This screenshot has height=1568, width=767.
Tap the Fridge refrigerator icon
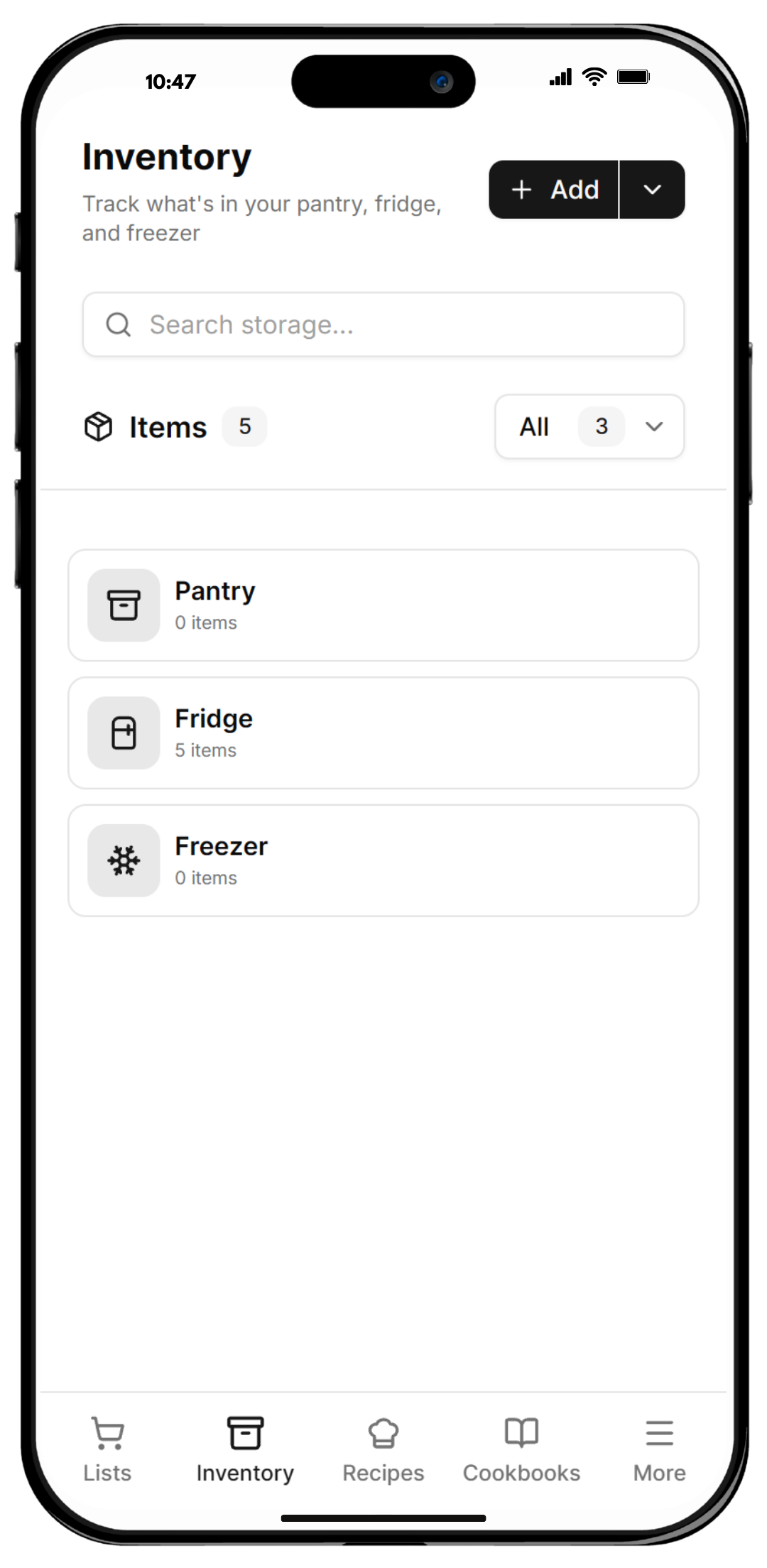124,733
